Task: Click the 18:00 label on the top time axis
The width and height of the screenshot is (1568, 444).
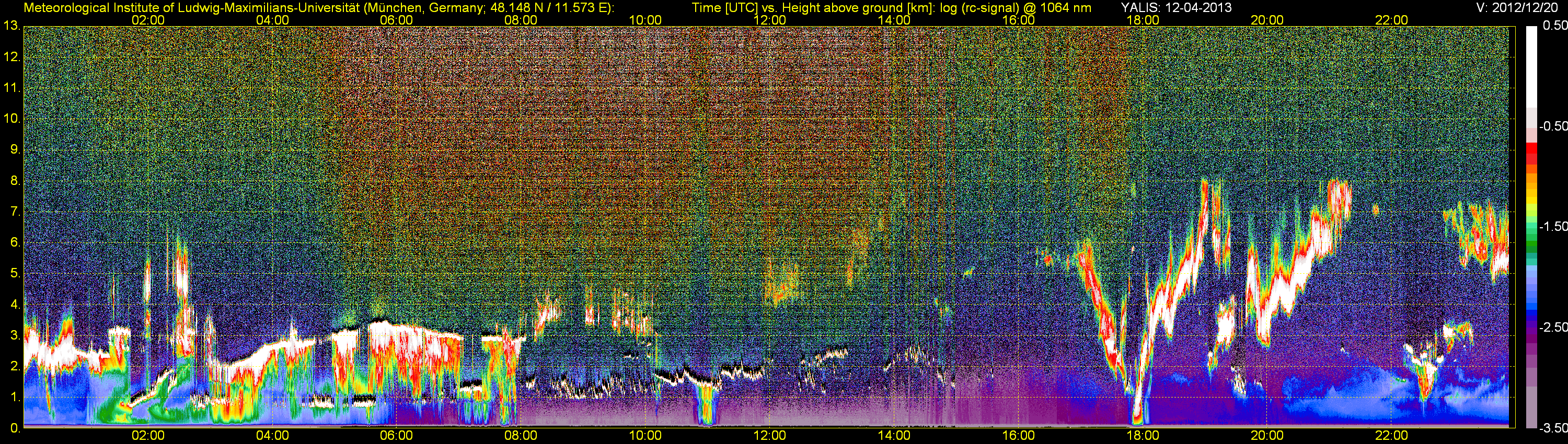Action: point(1143,20)
